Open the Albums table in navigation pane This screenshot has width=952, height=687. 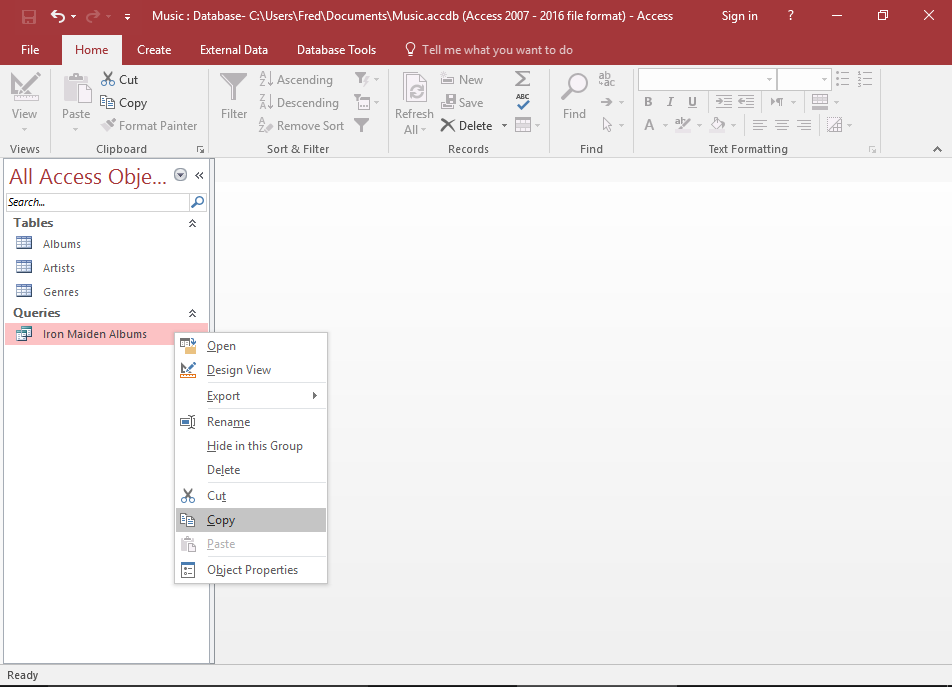pos(62,244)
